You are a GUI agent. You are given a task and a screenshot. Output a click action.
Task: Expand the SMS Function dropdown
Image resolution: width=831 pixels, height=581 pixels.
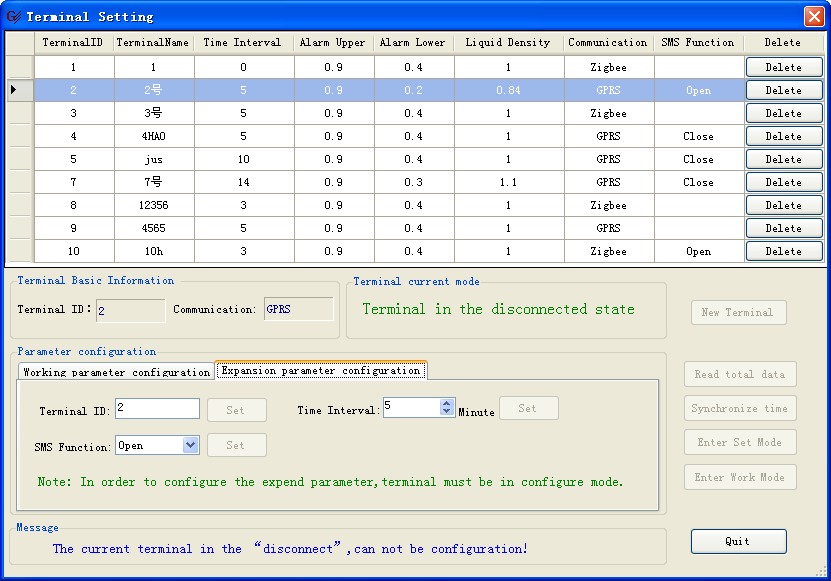tap(190, 446)
